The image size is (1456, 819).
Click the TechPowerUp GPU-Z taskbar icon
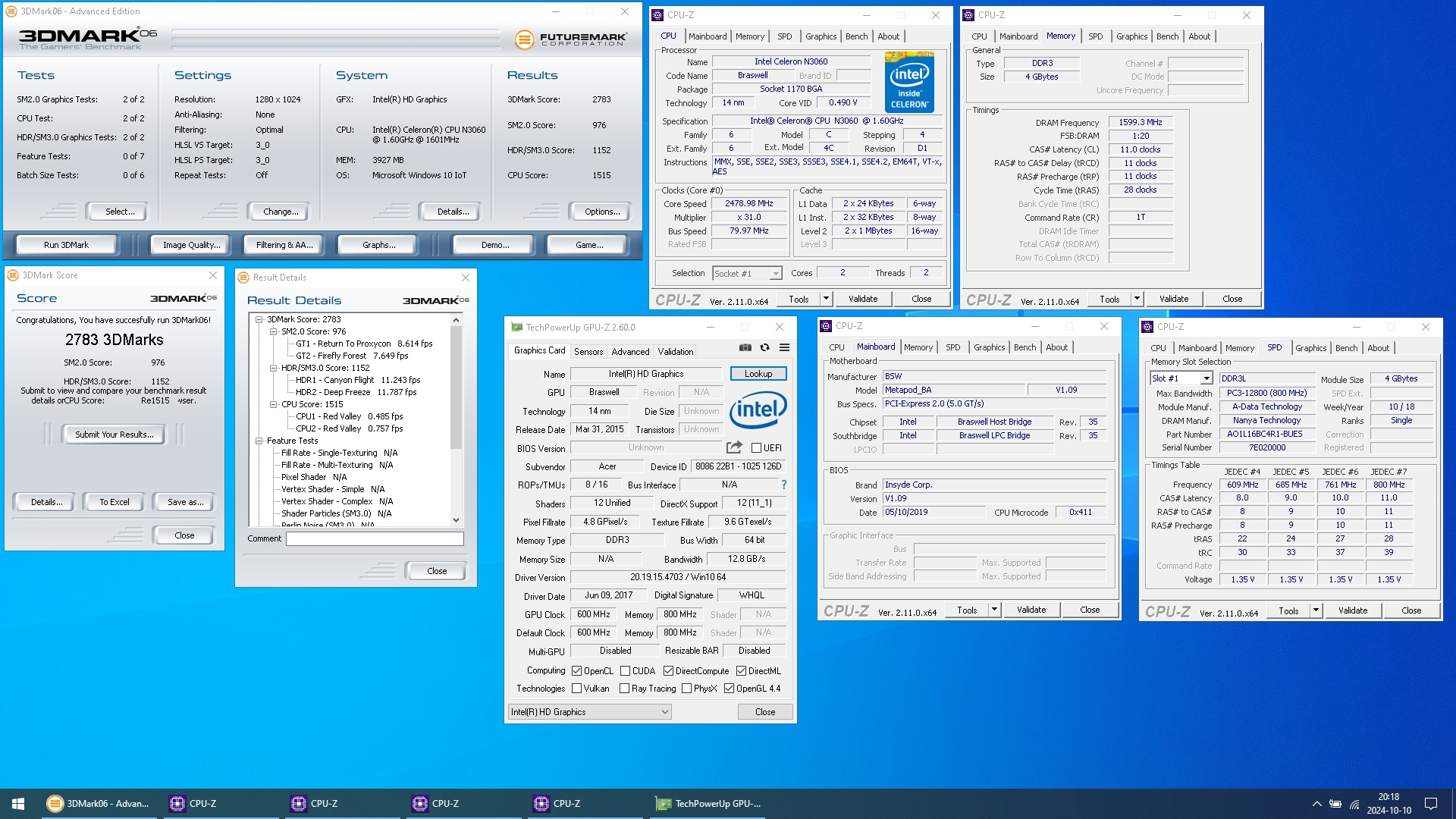710,804
